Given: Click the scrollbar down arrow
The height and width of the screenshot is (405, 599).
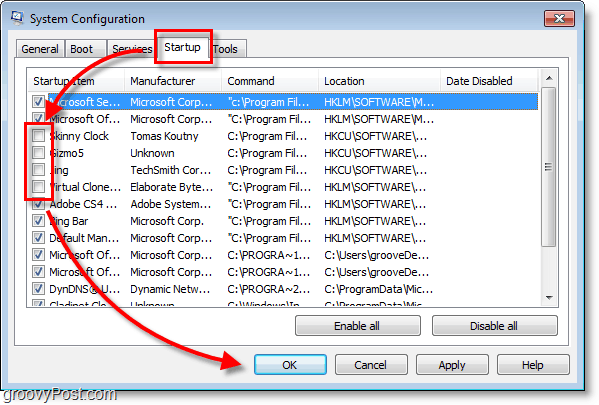Looking at the screenshot, I should [549, 298].
